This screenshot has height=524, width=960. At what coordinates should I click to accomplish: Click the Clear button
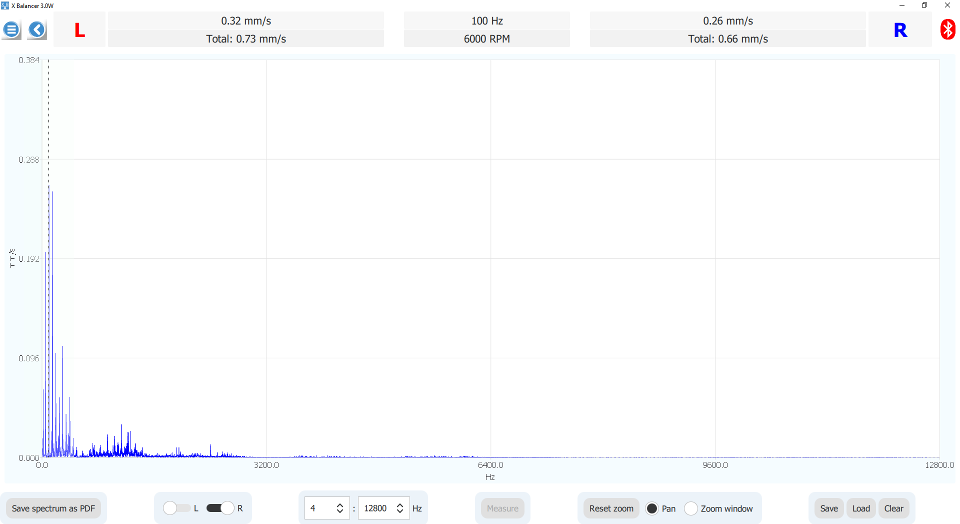[x=893, y=508]
